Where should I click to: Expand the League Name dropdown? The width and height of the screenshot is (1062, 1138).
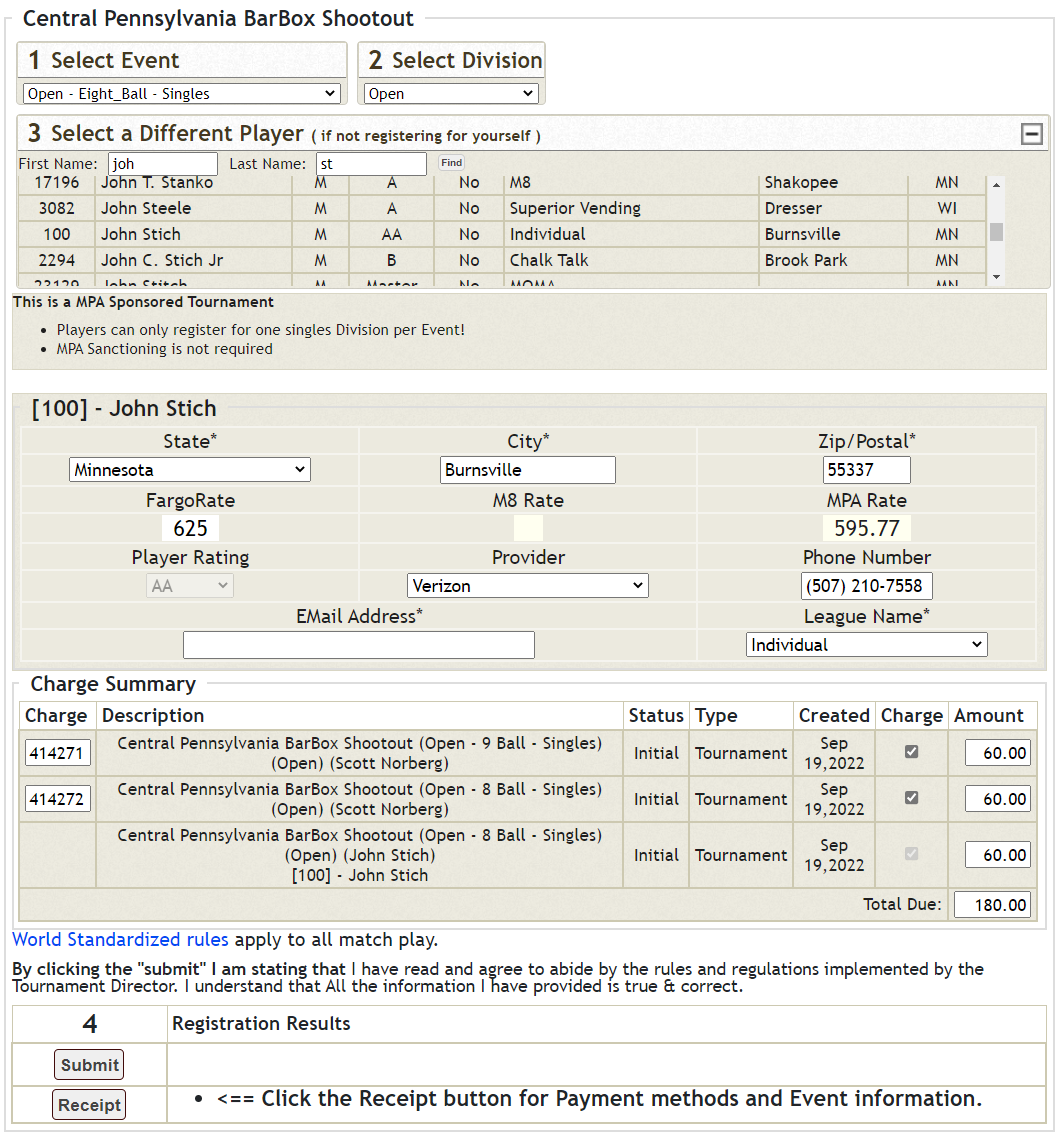(x=866, y=645)
